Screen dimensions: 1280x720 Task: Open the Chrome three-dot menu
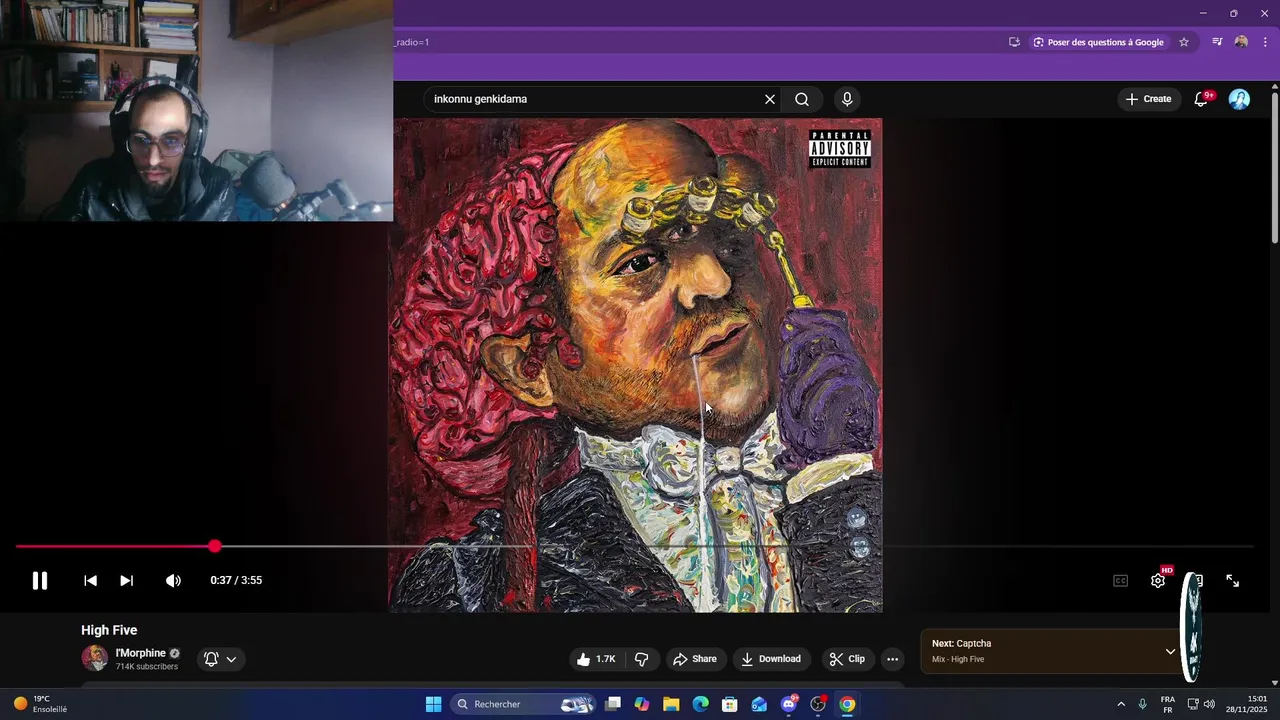pos(1265,42)
